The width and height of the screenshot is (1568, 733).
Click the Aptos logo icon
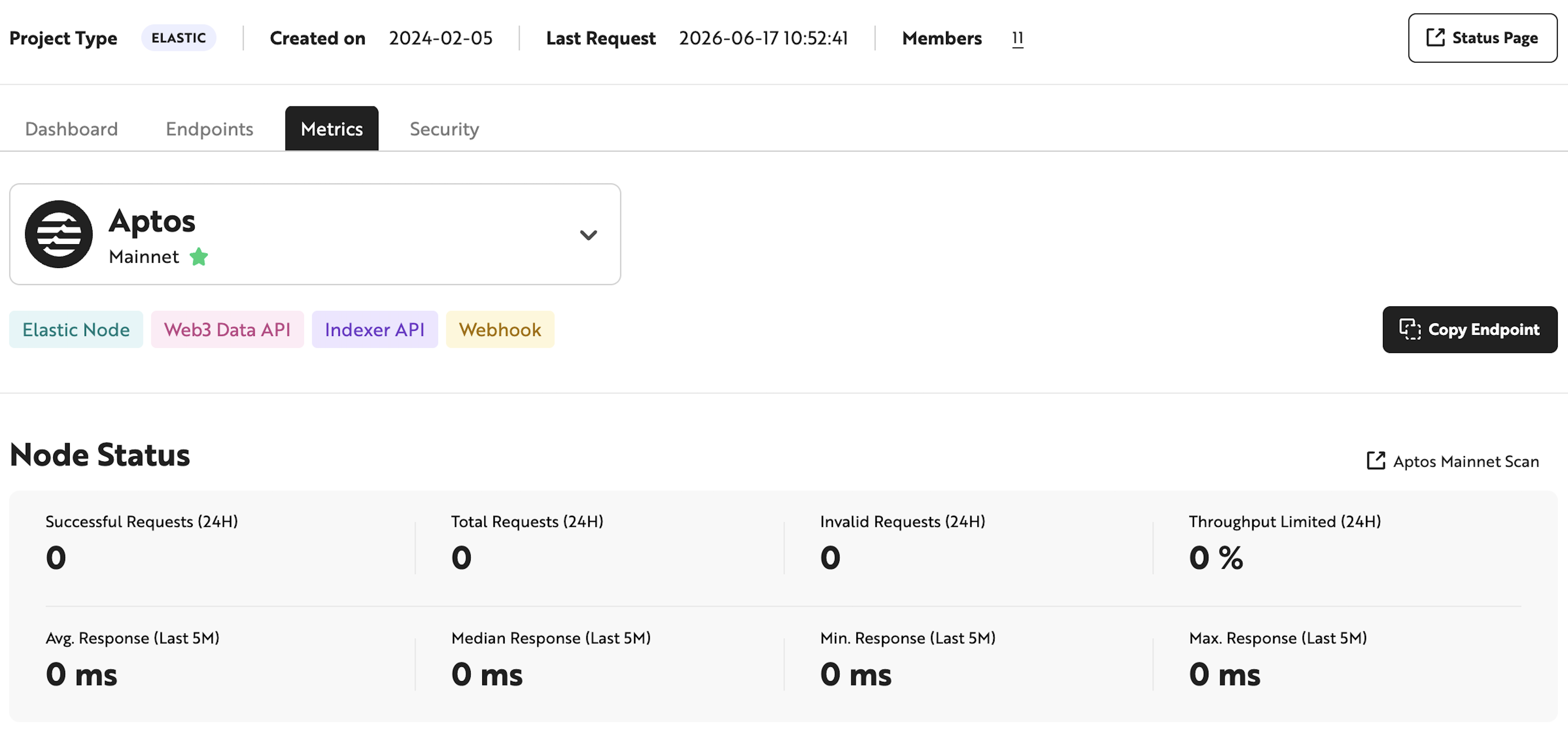point(59,234)
